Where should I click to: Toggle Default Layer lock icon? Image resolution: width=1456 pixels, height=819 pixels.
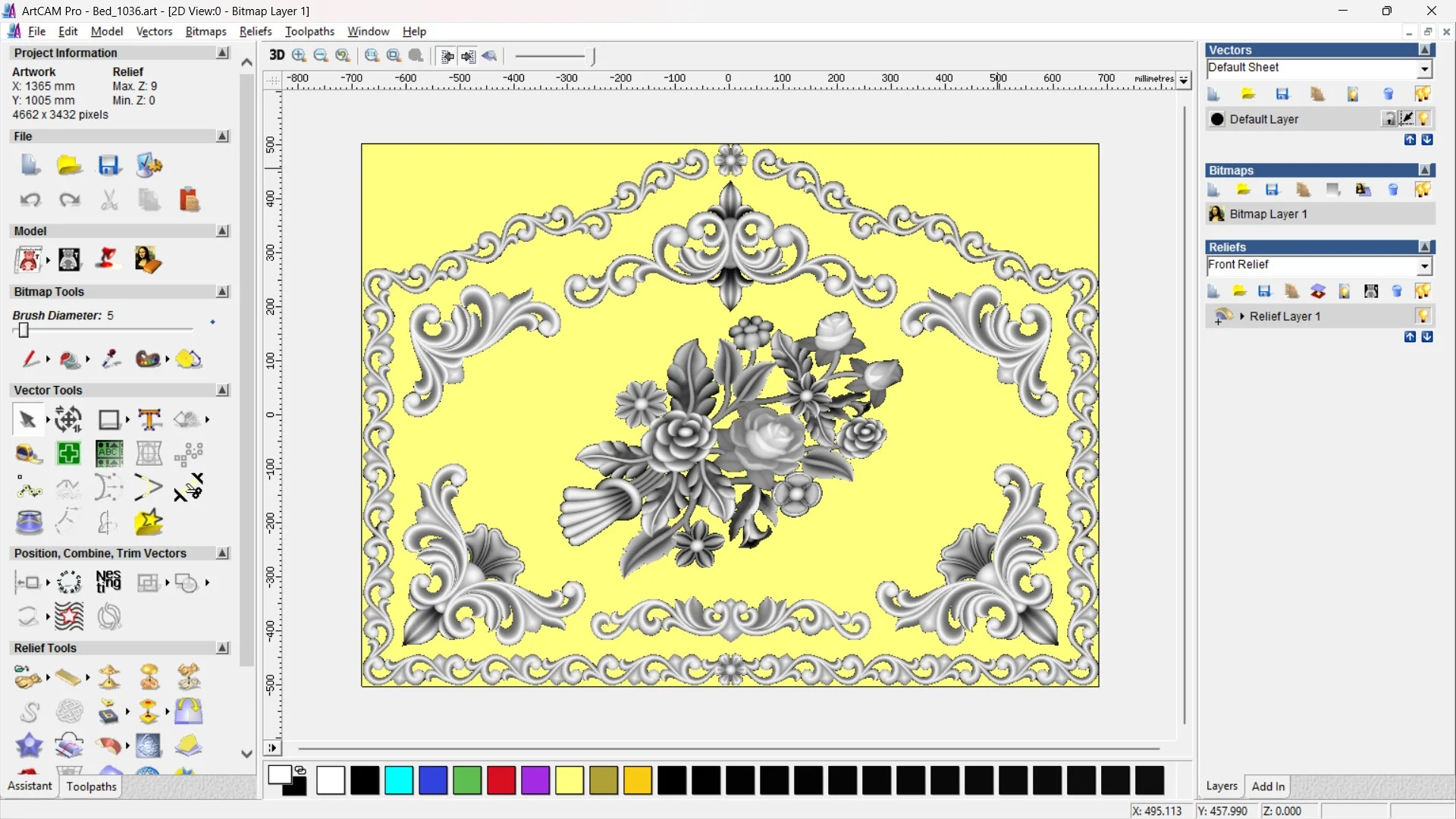tap(1389, 119)
